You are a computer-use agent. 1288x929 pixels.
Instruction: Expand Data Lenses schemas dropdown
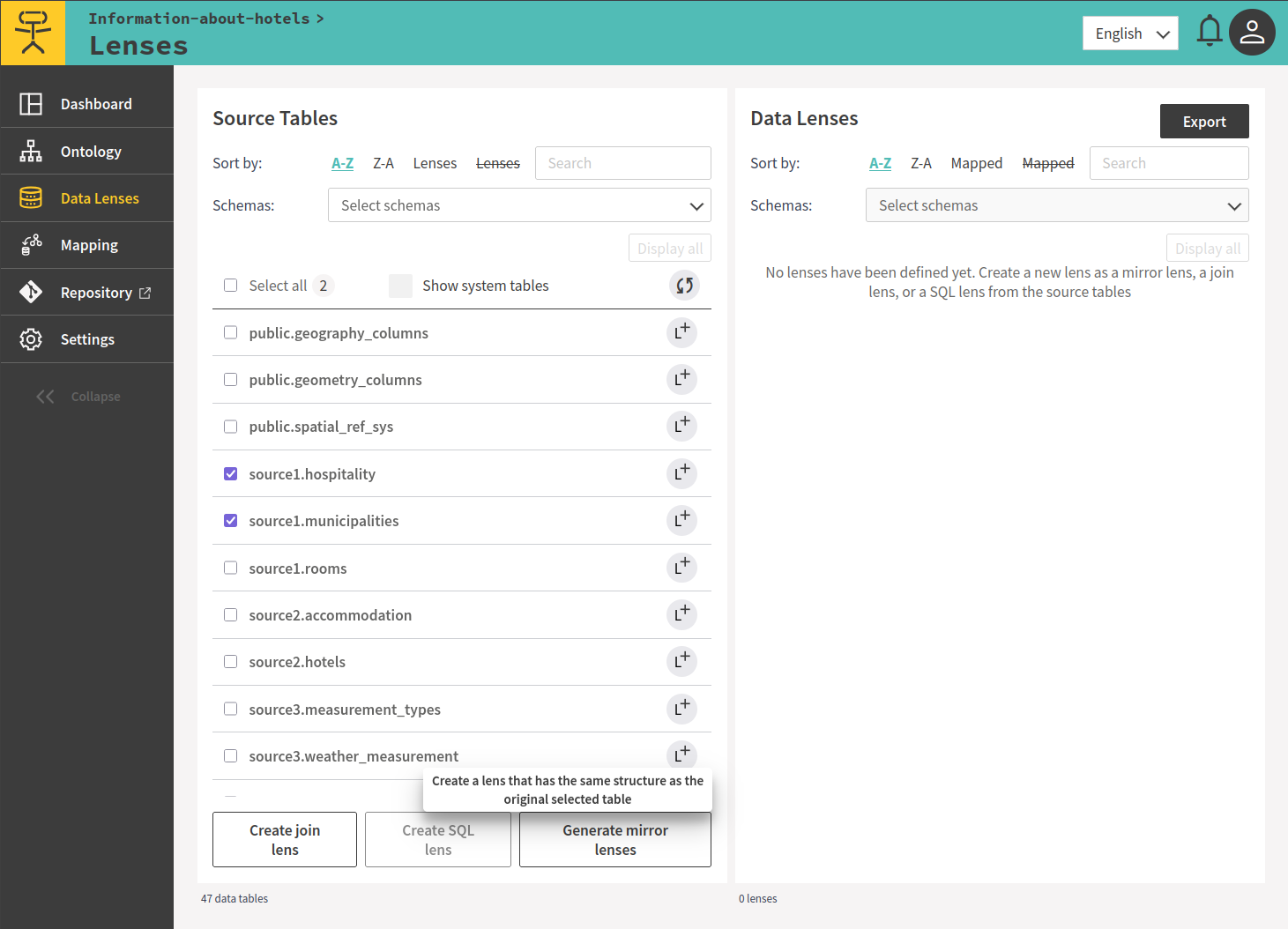click(x=1056, y=205)
